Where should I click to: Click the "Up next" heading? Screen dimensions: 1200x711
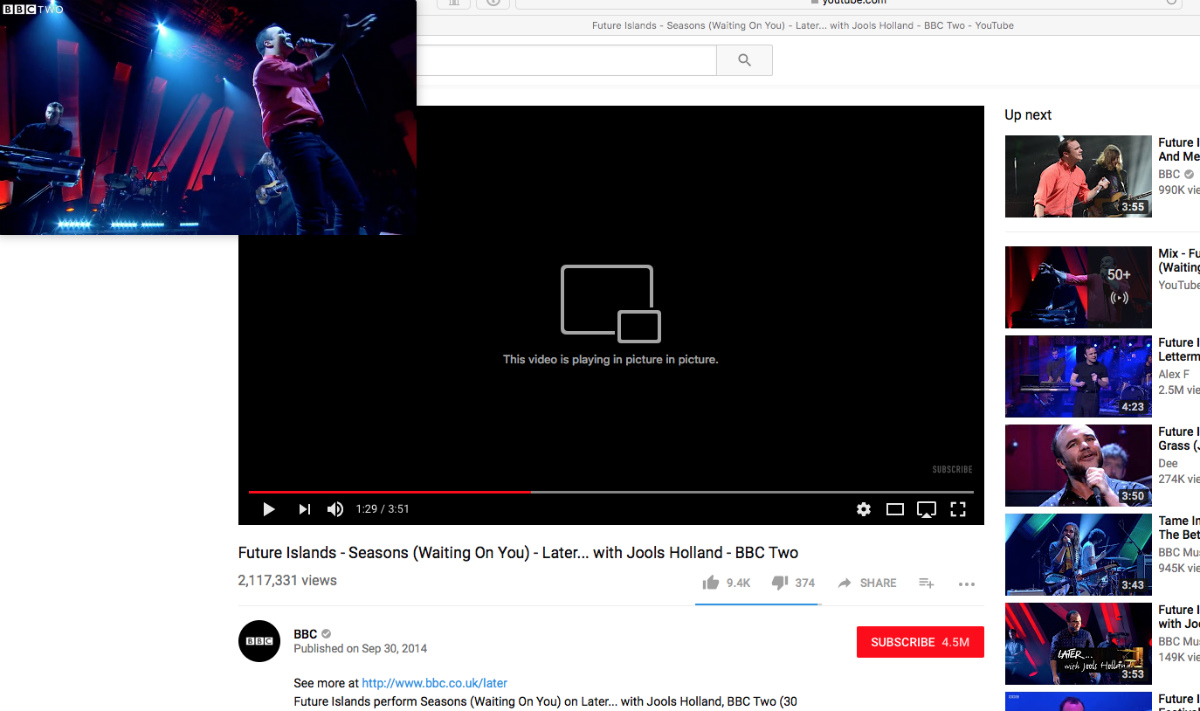[1028, 115]
